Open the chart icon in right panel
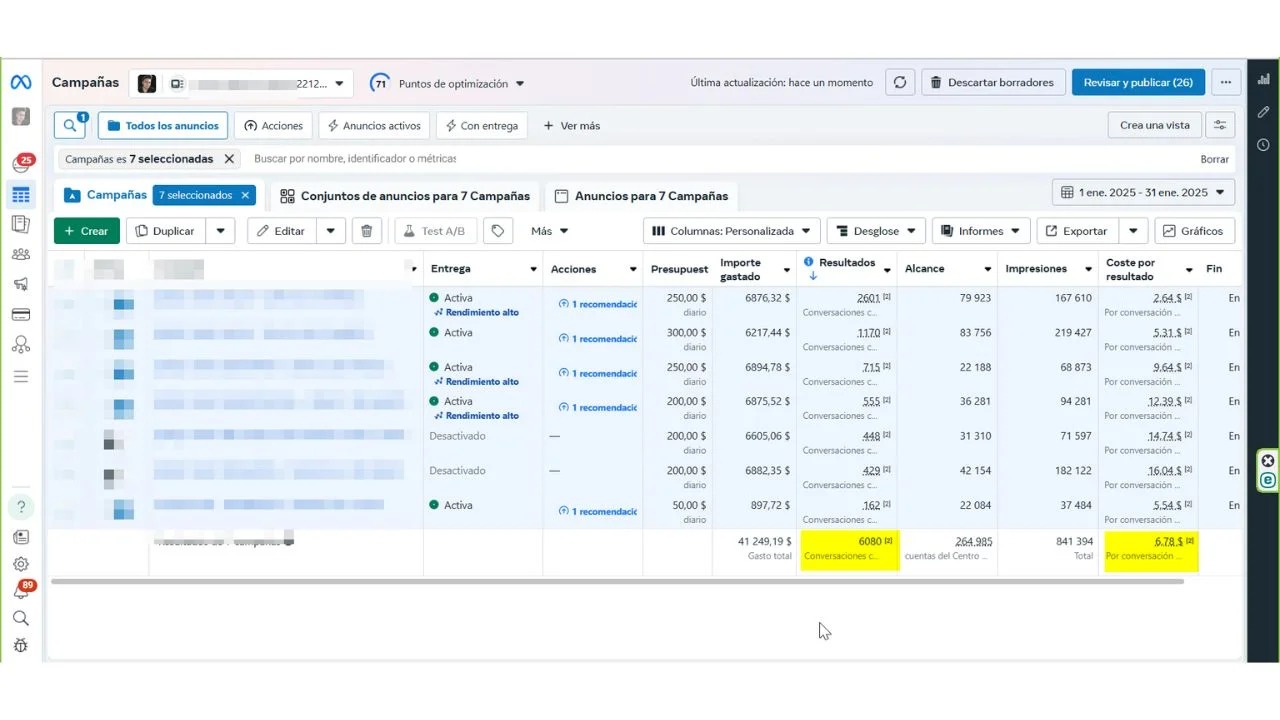Image resolution: width=1280 pixels, height=720 pixels. click(x=1263, y=79)
